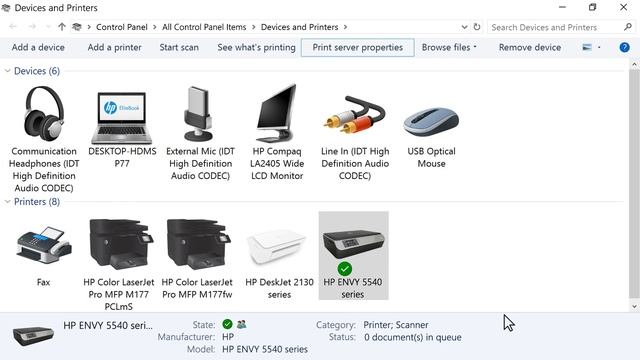640x360 pixels.
Task: Select the USB Optical Mouse icon
Action: tap(431, 122)
